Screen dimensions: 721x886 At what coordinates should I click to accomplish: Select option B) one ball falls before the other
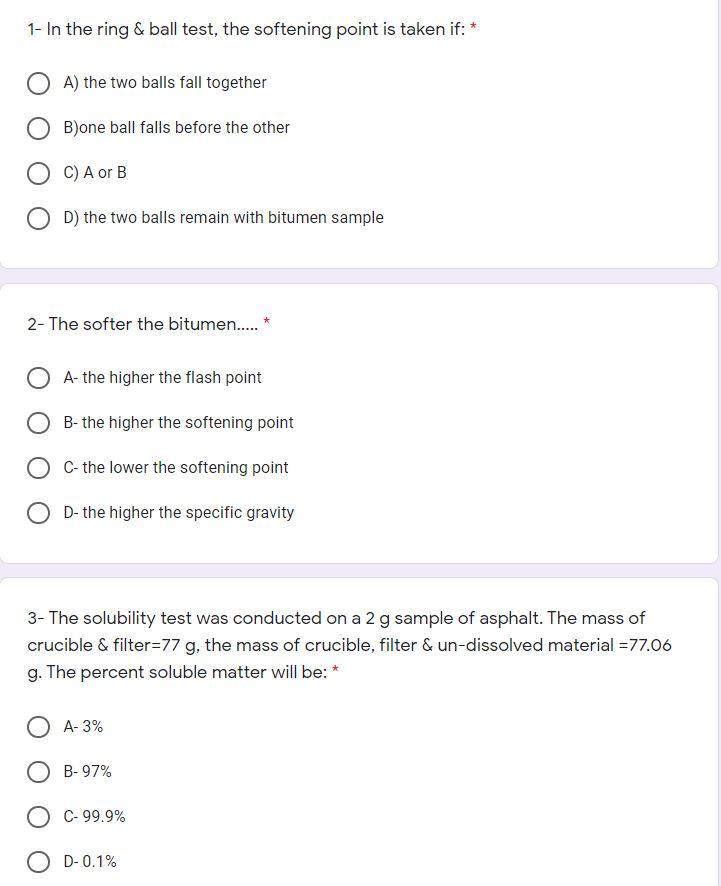[39, 128]
